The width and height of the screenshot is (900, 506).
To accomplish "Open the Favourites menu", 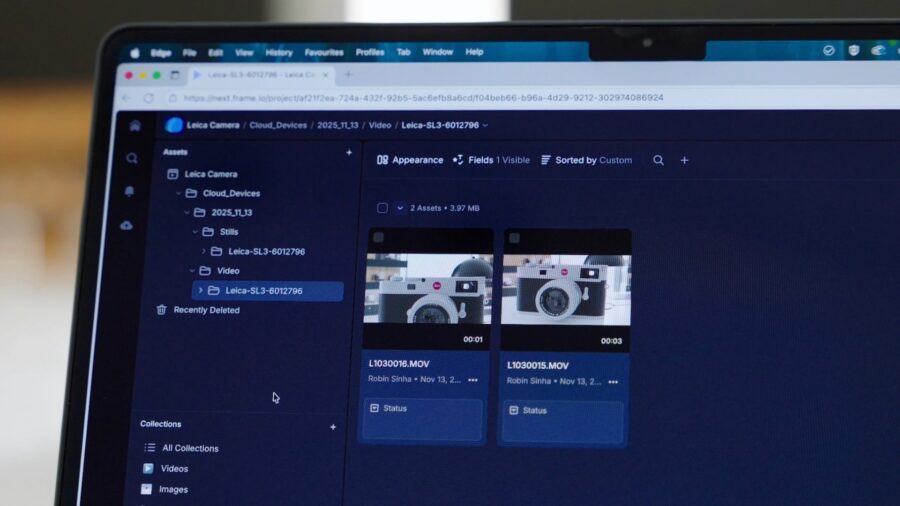I will coord(324,53).
